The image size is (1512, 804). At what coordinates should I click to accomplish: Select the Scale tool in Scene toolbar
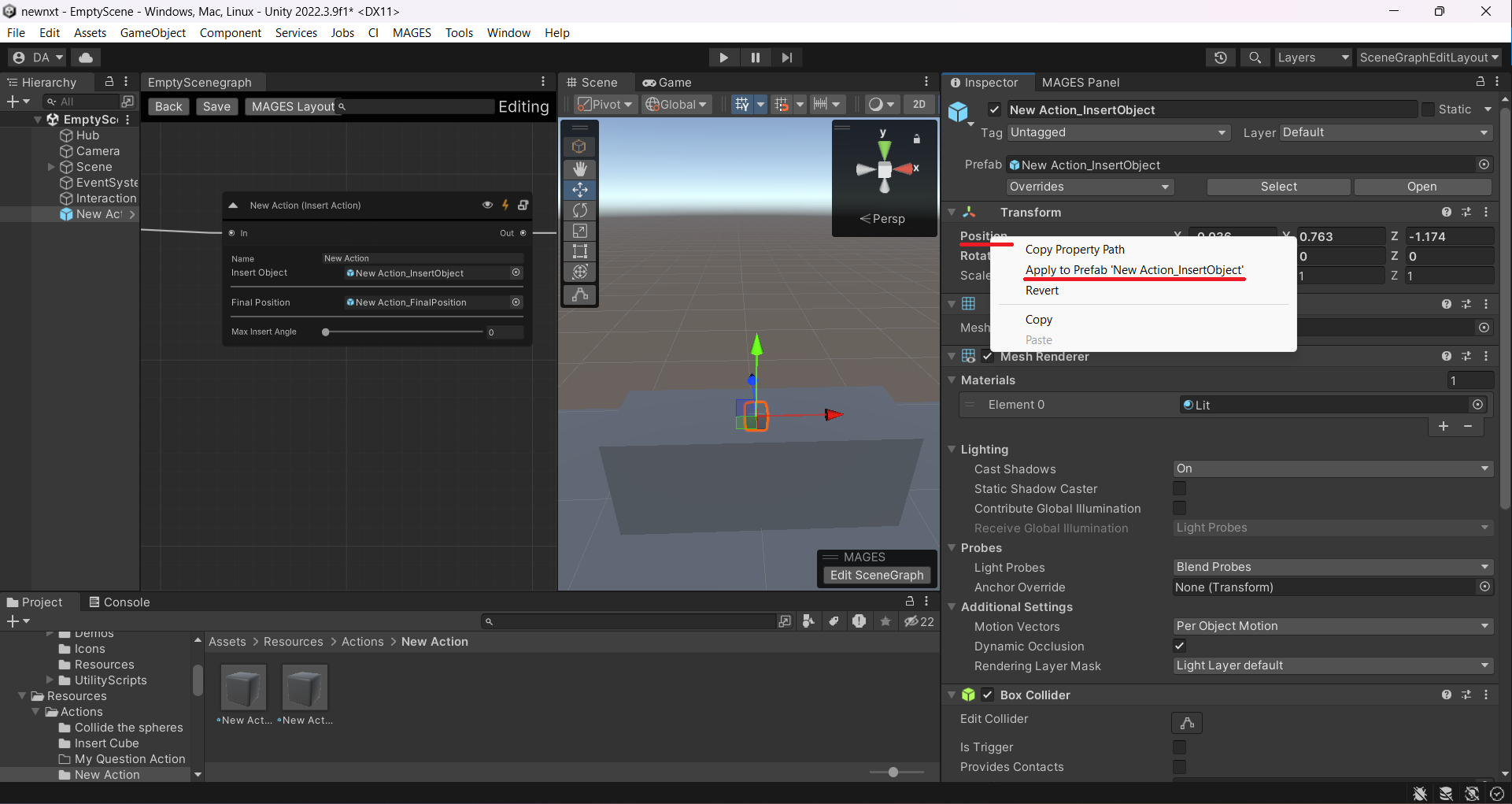[x=580, y=231]
